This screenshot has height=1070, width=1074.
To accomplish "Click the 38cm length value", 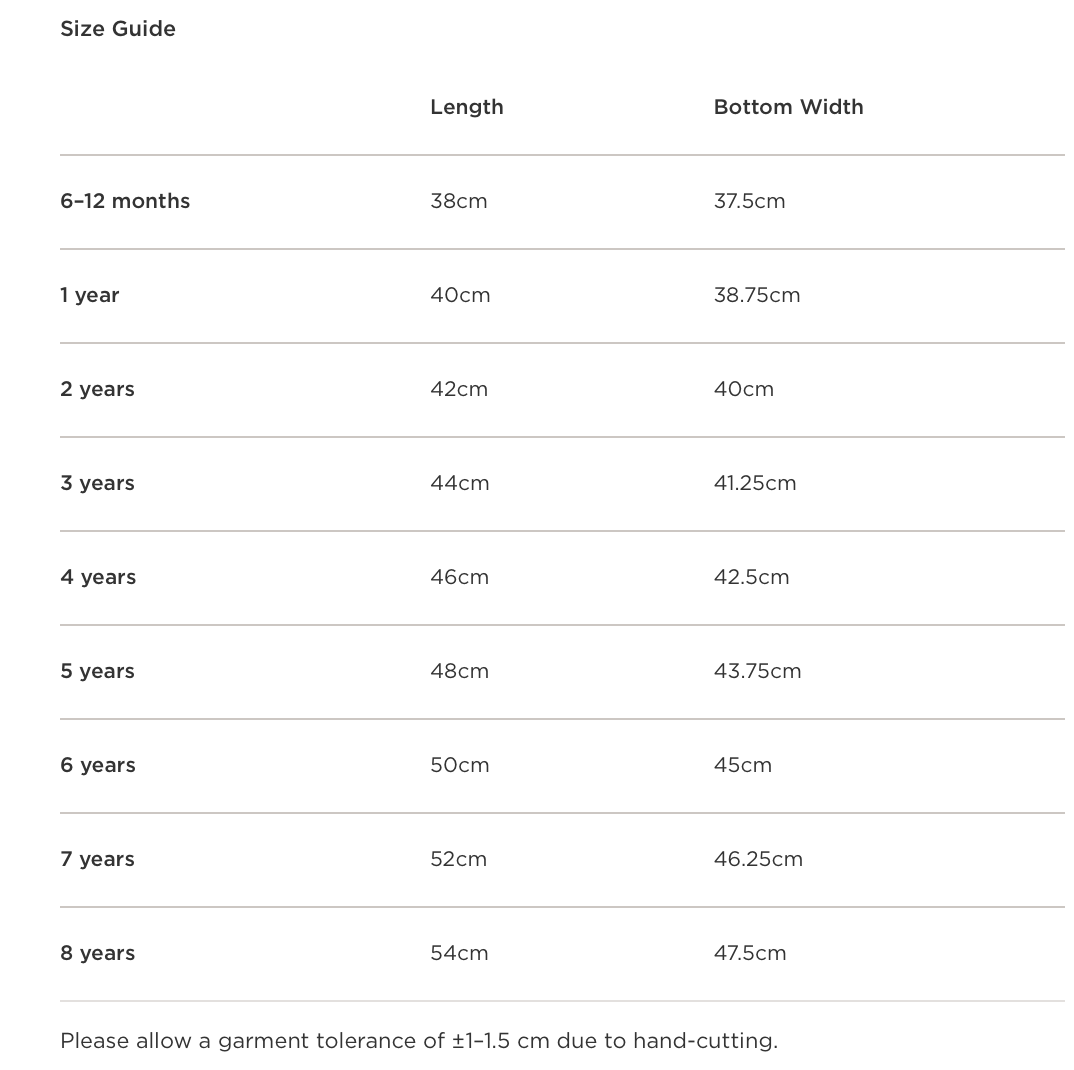I will pyautogui.click(x=459, y=201).
